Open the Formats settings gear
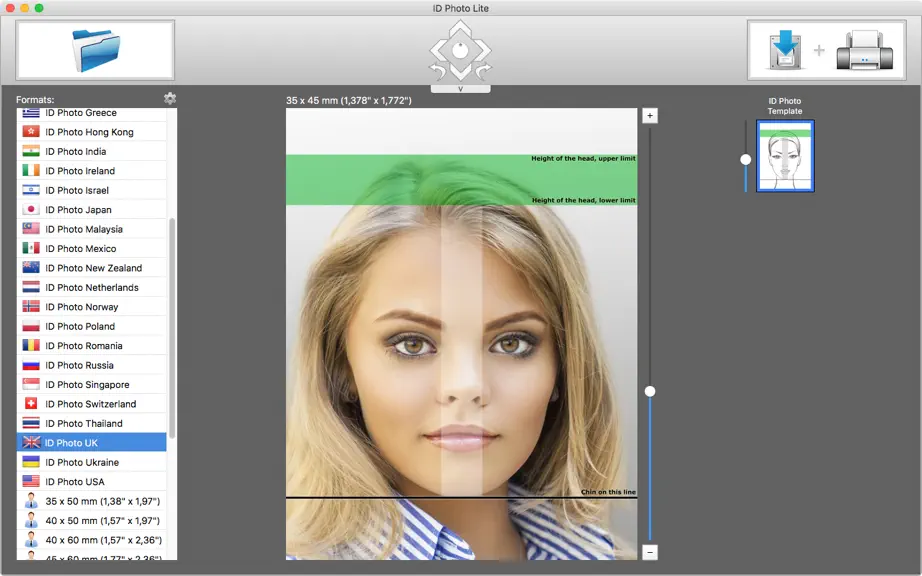Screen dimensions: 922x576 (170, 98)
